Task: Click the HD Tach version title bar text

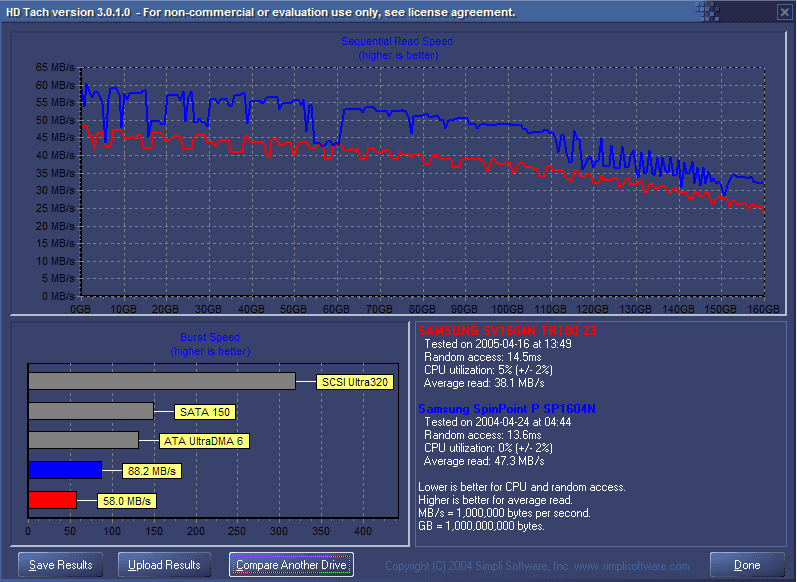Action: pos(260,12)
